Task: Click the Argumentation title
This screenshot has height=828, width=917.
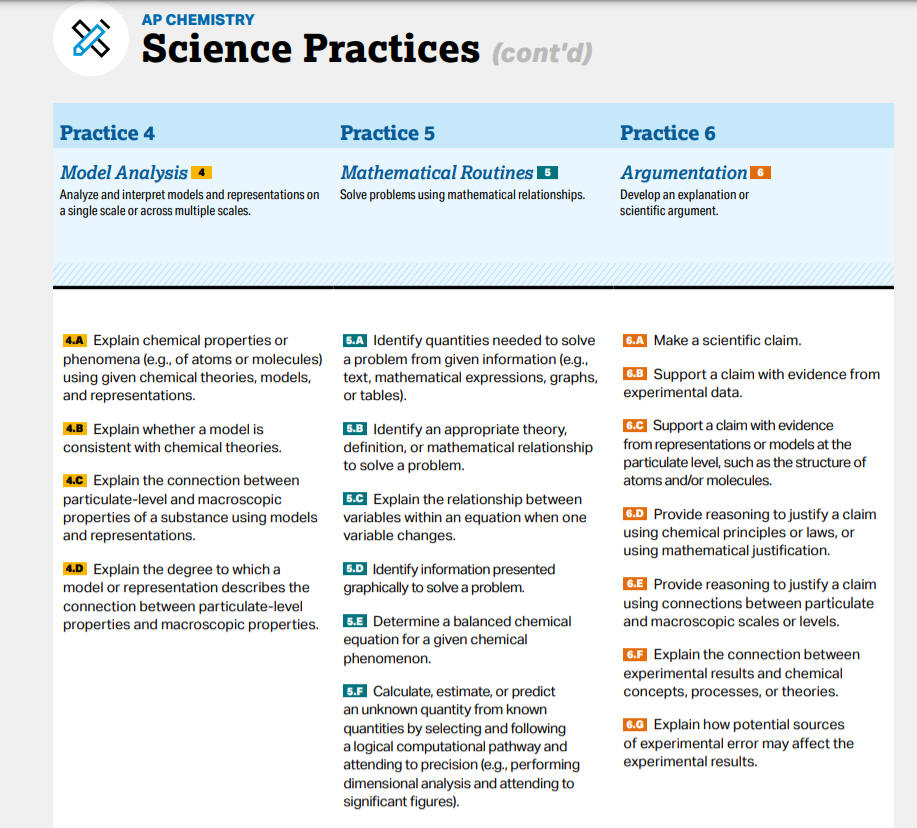Action: tap(683, 173)
